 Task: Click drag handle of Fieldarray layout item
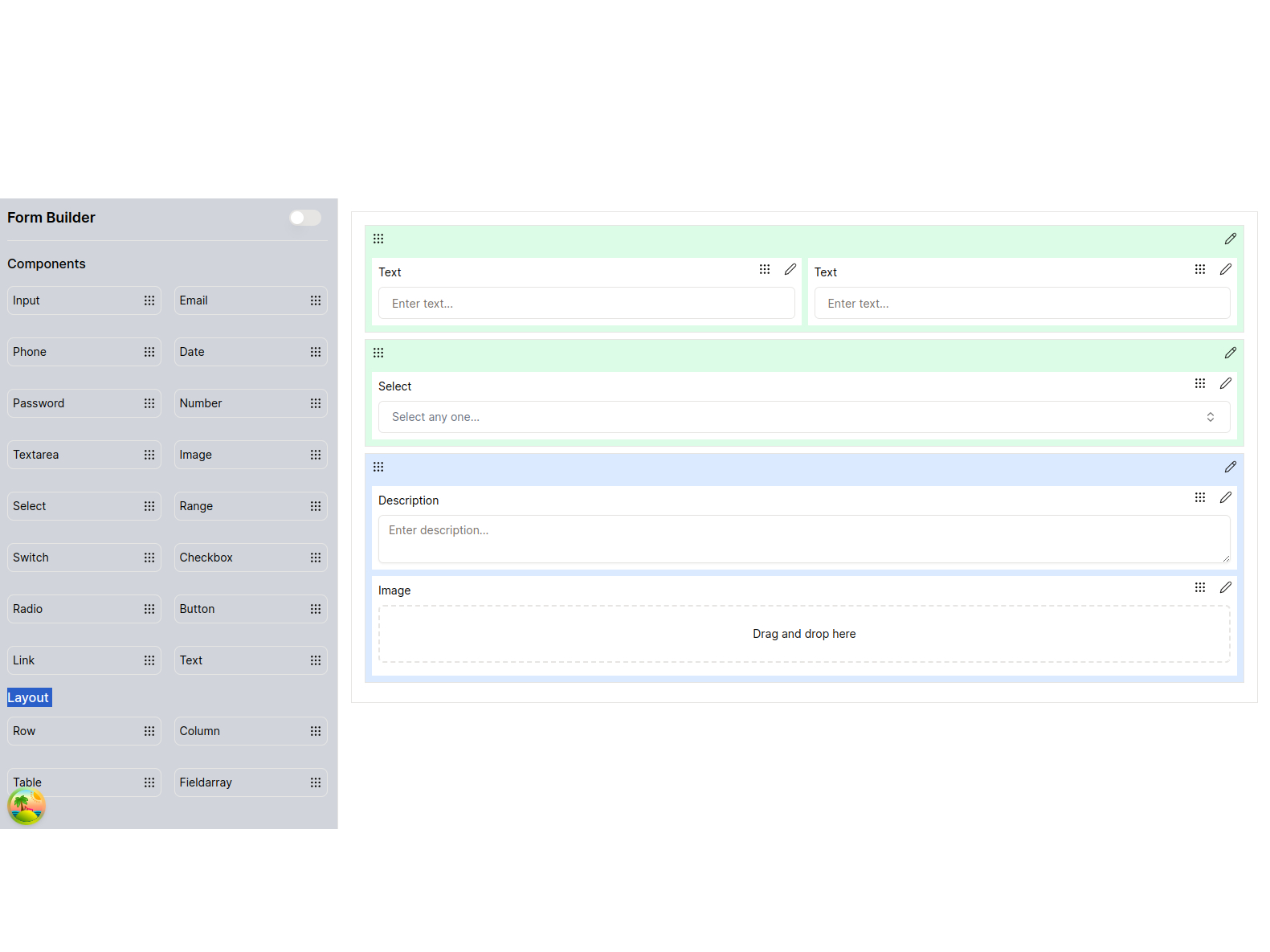[316, 782]
